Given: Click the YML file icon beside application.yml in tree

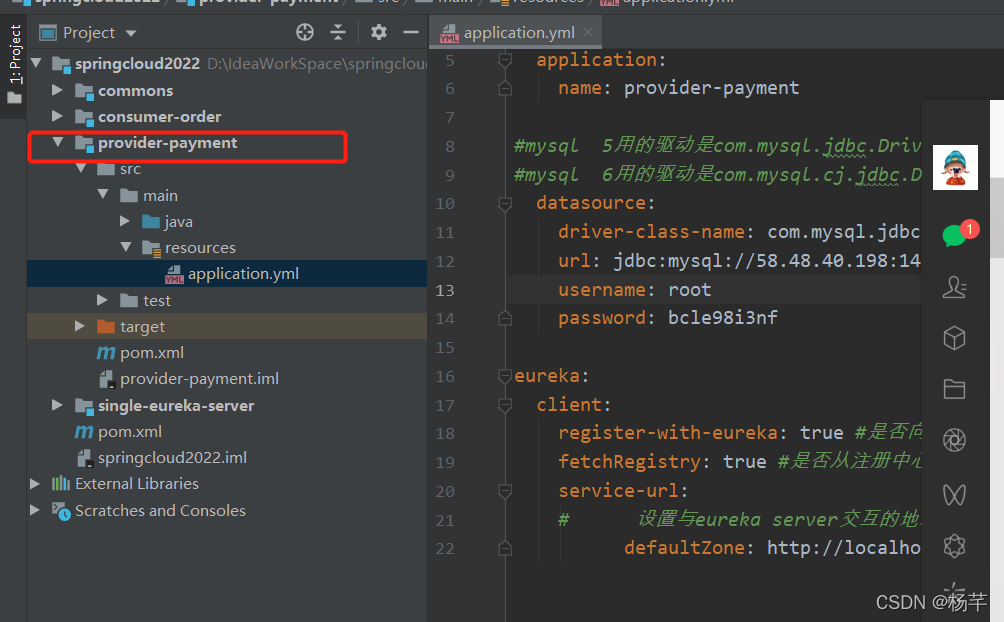Looking at the screenshot, I should (x=174, y=274).
